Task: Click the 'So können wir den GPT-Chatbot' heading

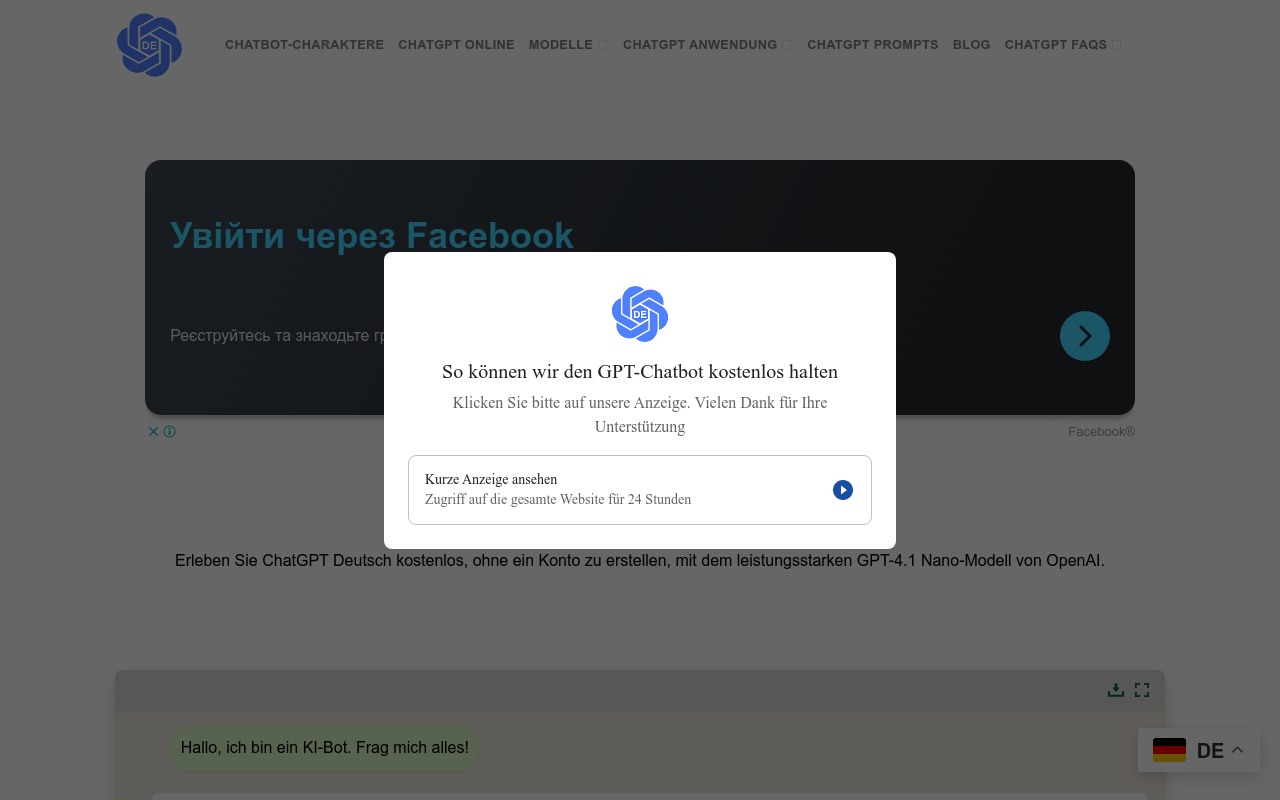Action: (640, 372)
